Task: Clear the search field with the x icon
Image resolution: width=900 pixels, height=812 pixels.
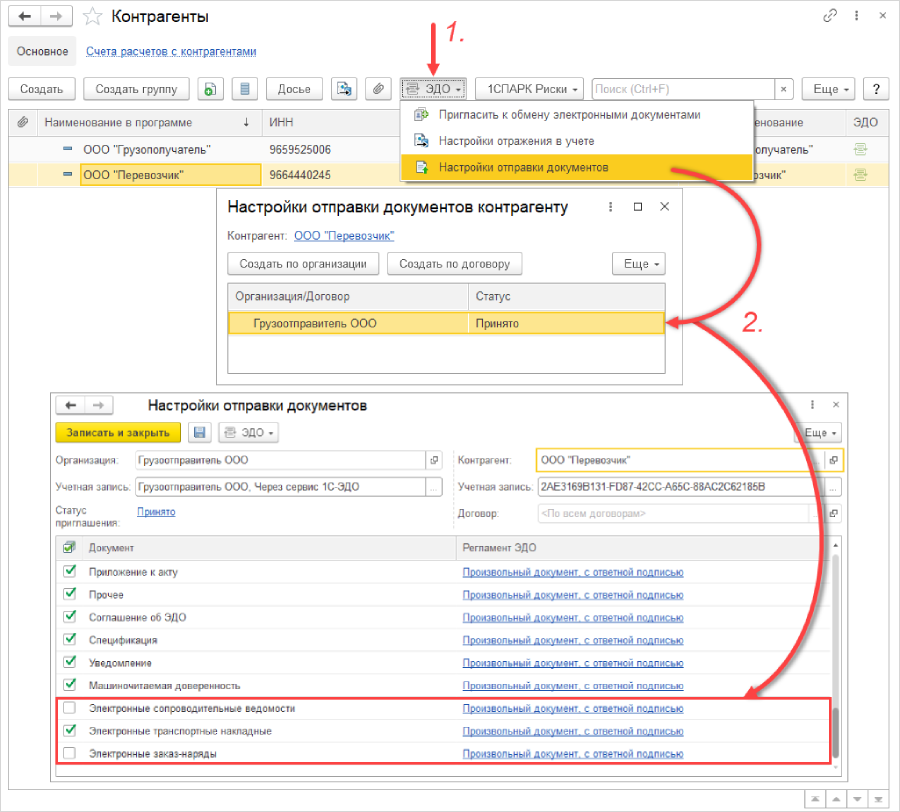Action: 783,89
